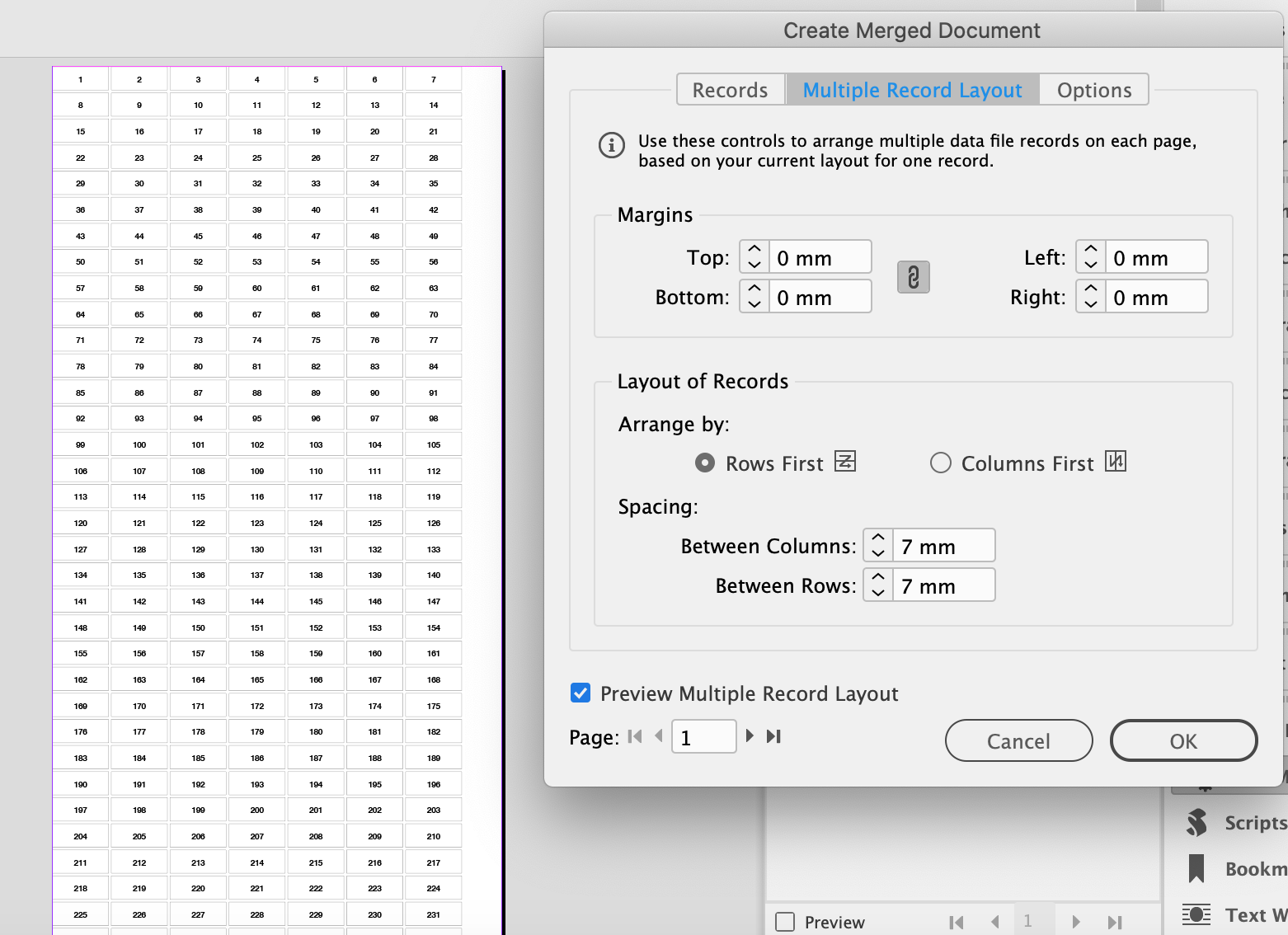Toggle the margins chain link icon
This screenshot has height=935, width=1288.
pos(913,277)
